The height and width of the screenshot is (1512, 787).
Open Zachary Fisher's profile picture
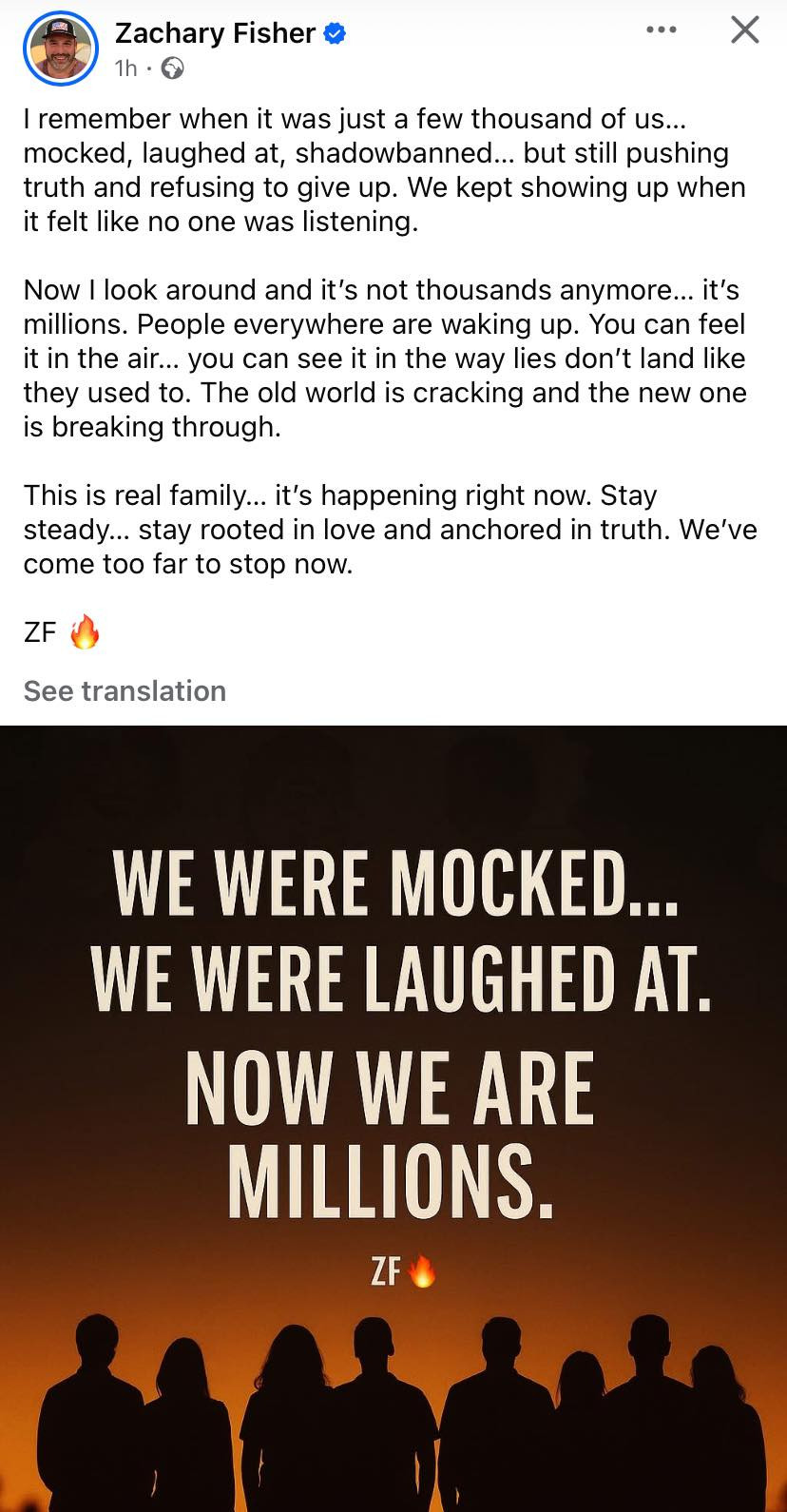(61, 48)
